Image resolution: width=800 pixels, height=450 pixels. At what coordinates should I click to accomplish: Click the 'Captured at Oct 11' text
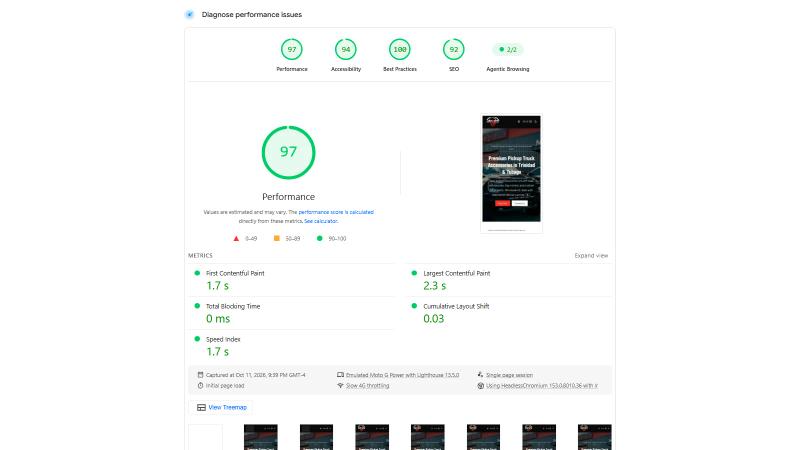tap(256, 375)
